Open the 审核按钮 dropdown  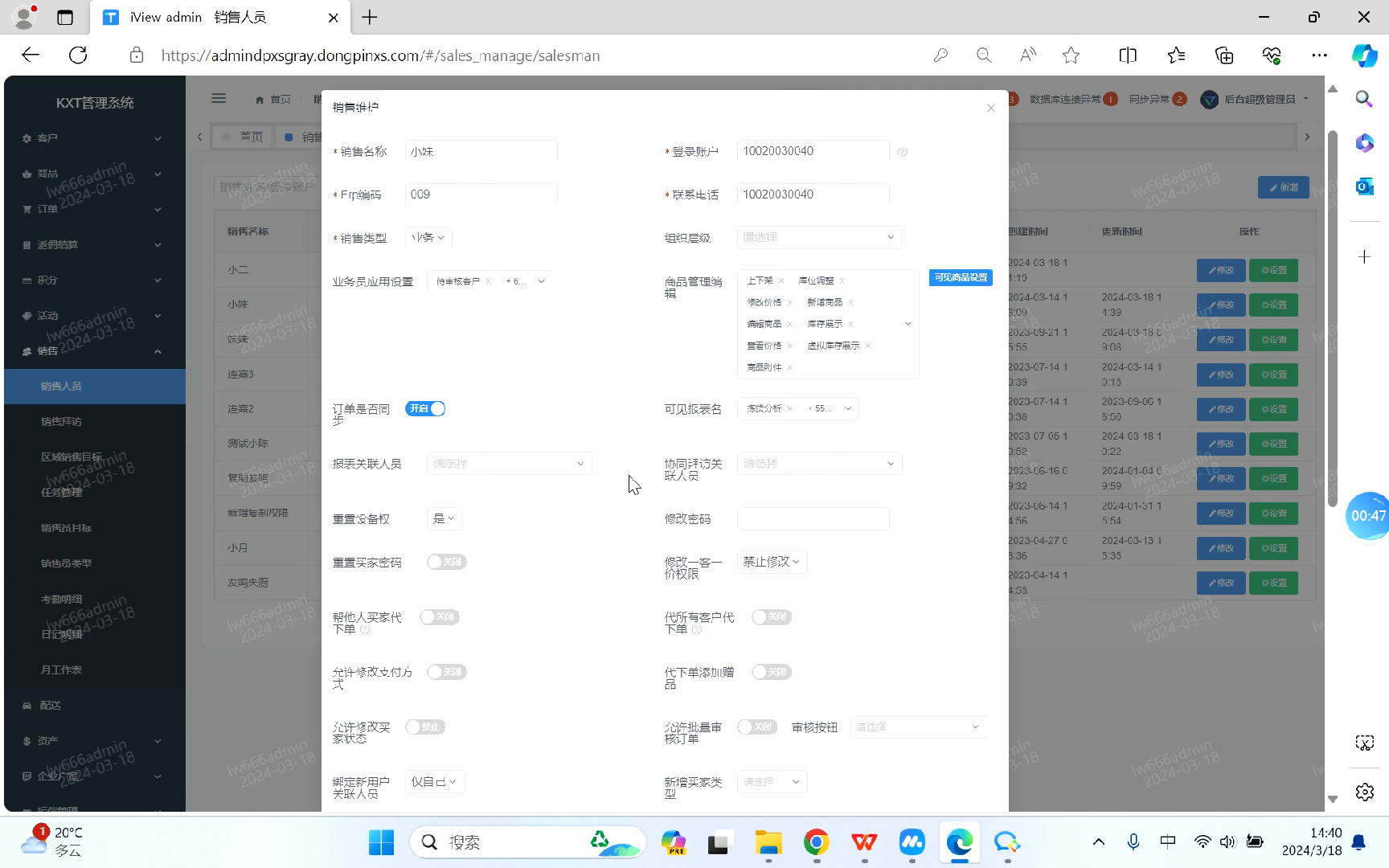917,727
